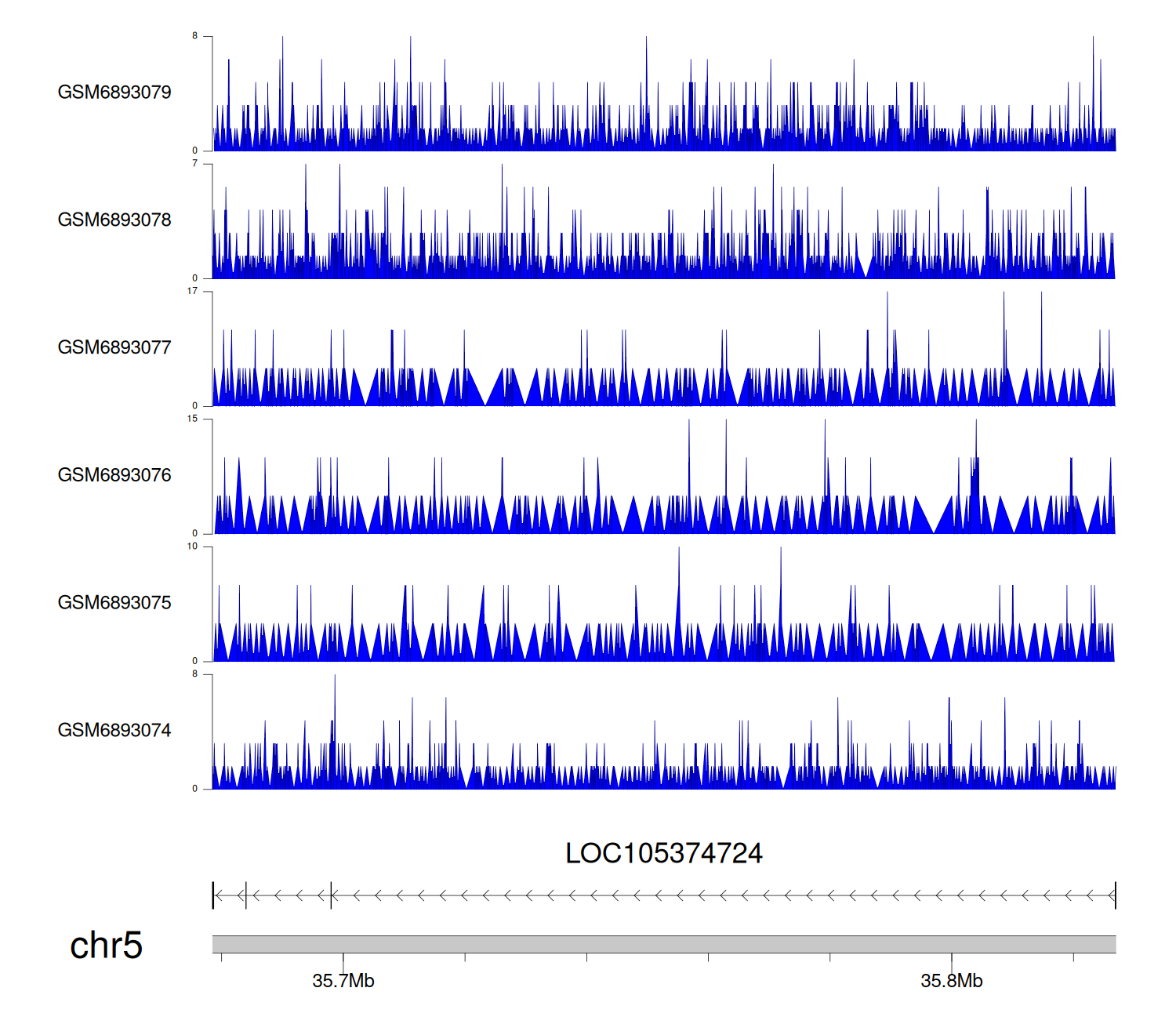Click the tick mark above 35.8Mb
1176x1035 pixels.
tap(952, 959)
